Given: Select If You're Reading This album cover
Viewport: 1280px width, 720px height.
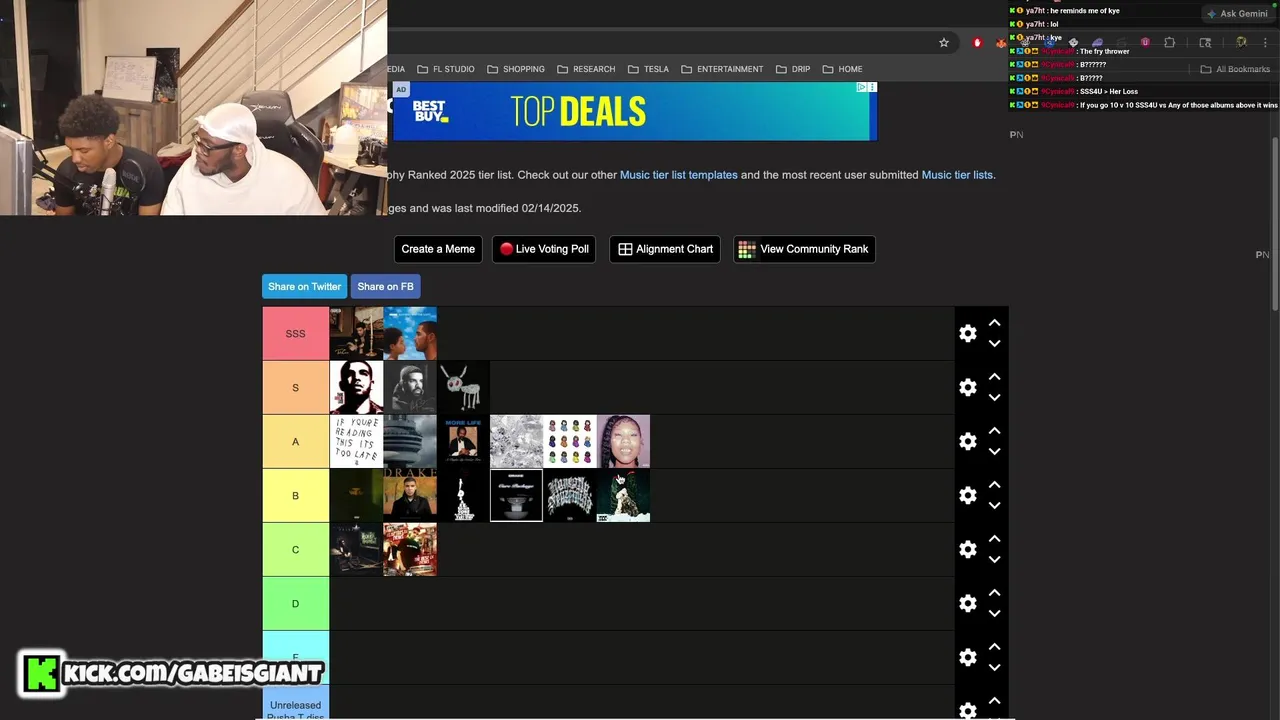Looking at the screenshot, I should click(x=356, y=441).
